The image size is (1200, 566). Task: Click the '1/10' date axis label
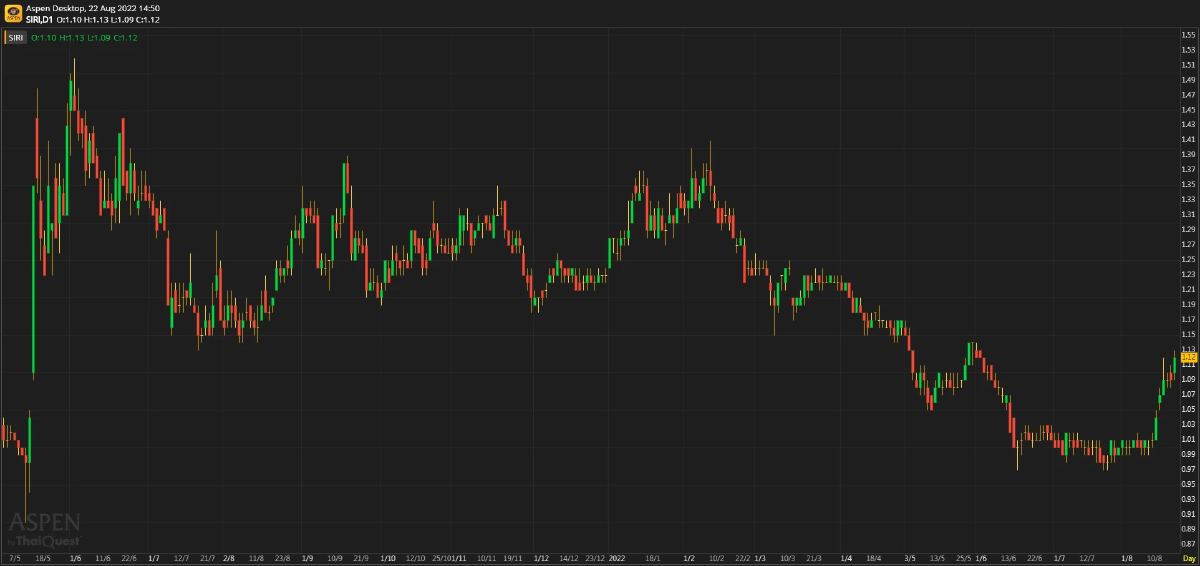tap(388, 557)
